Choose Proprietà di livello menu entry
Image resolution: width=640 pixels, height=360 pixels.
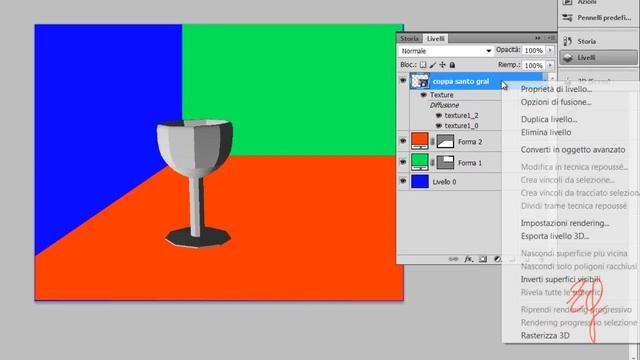556,89
